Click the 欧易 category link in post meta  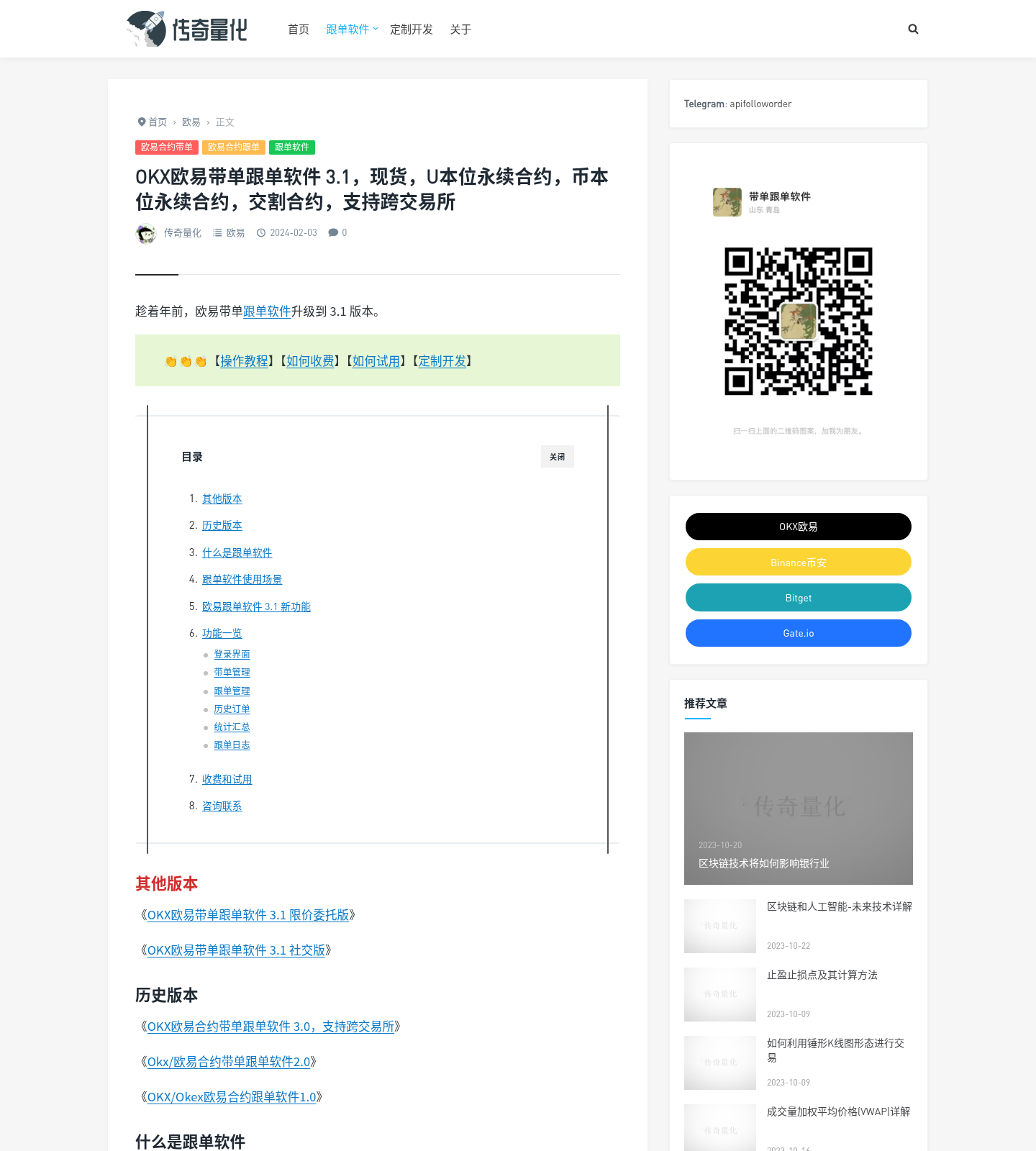point(235,233)
